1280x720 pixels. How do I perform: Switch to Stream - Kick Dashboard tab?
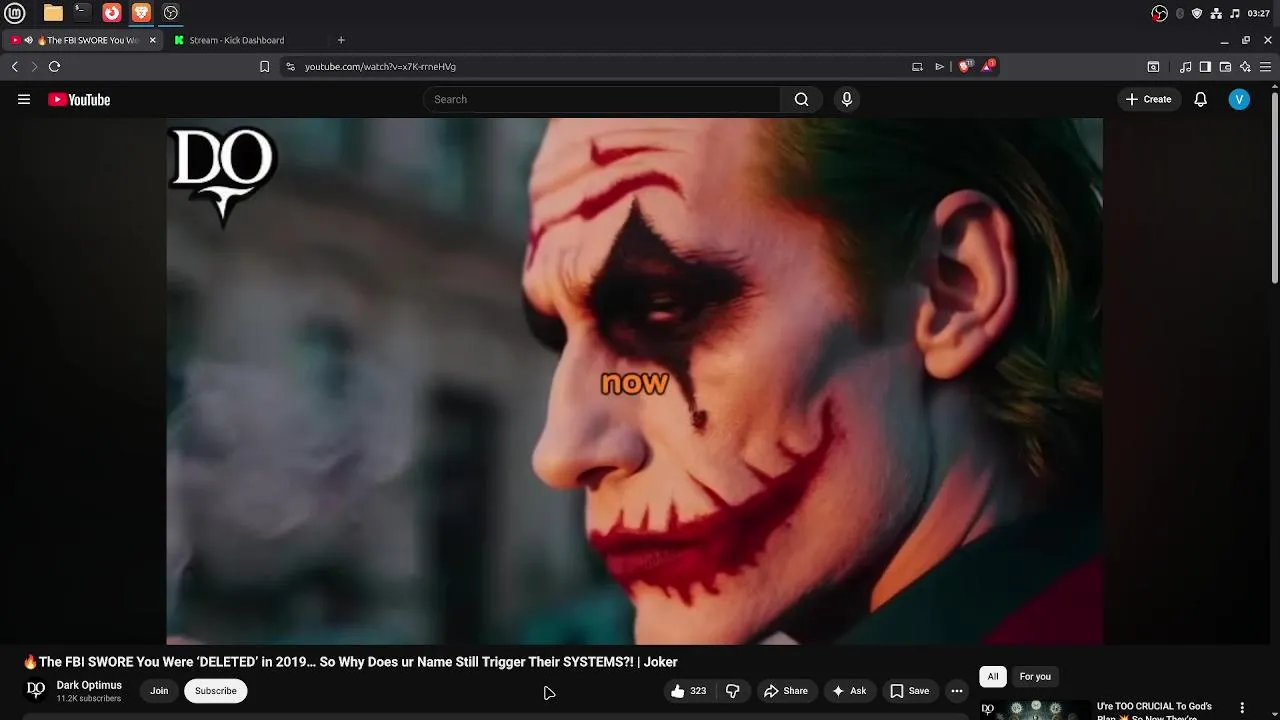[237, 40]
